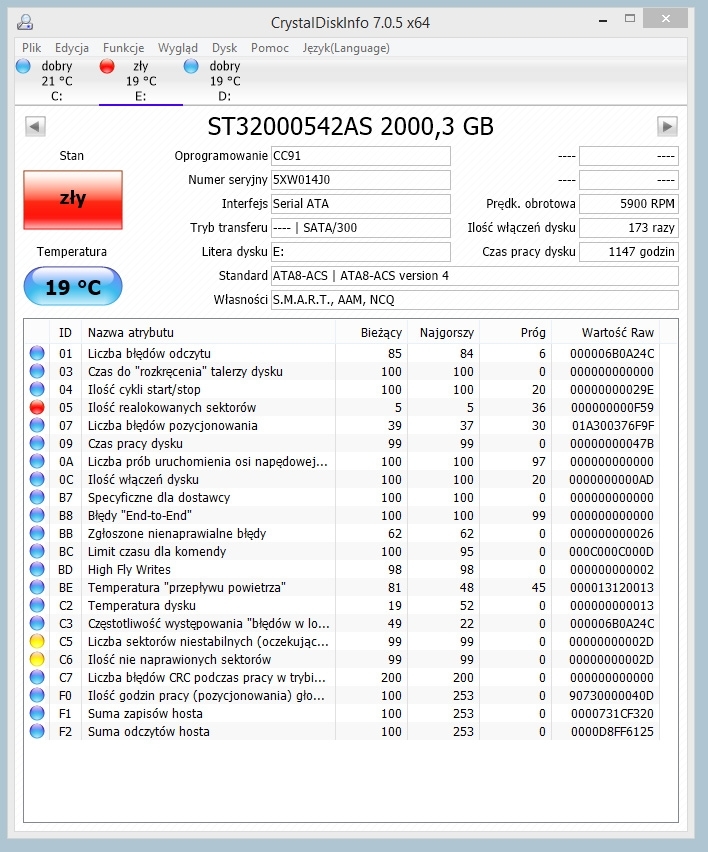Select row 'Specyficzne dla dostawcy'
Image resolution: width=708 pixels, height=852 pixels.
(342, 497)
